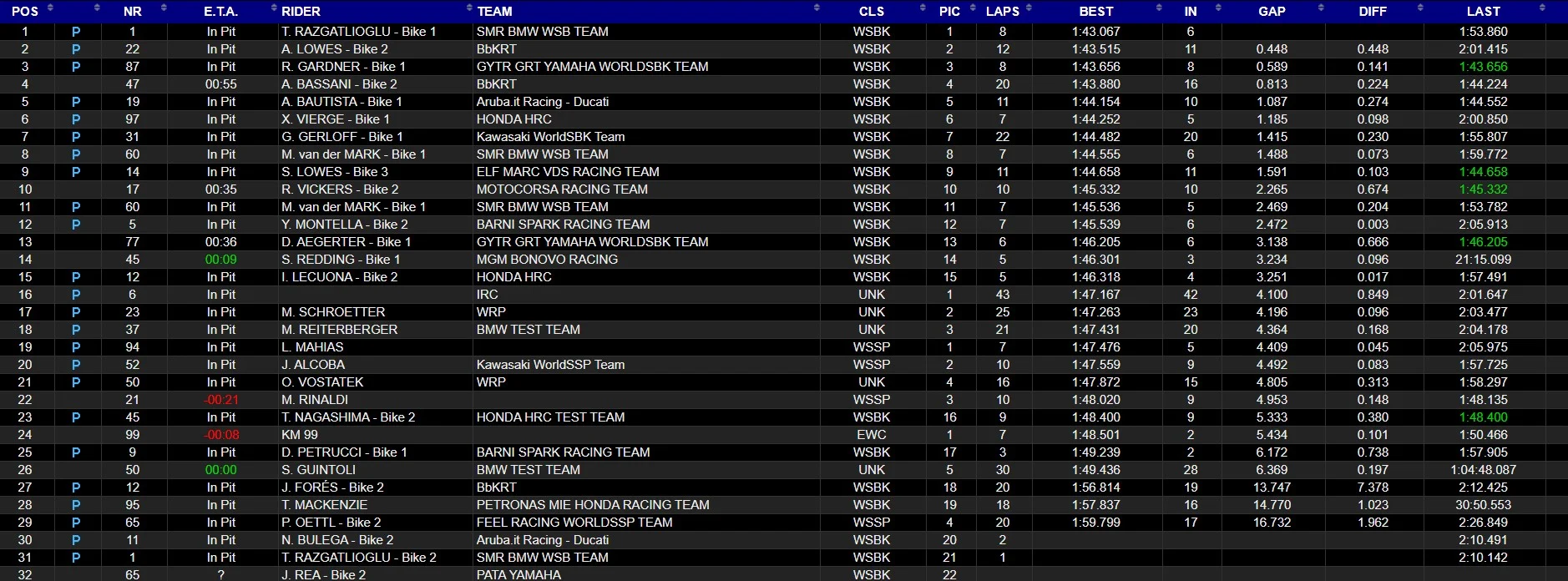This screenshot has height=581, width=1568.
Task: Click green last lap 1:43.656
Action: 1484,67
